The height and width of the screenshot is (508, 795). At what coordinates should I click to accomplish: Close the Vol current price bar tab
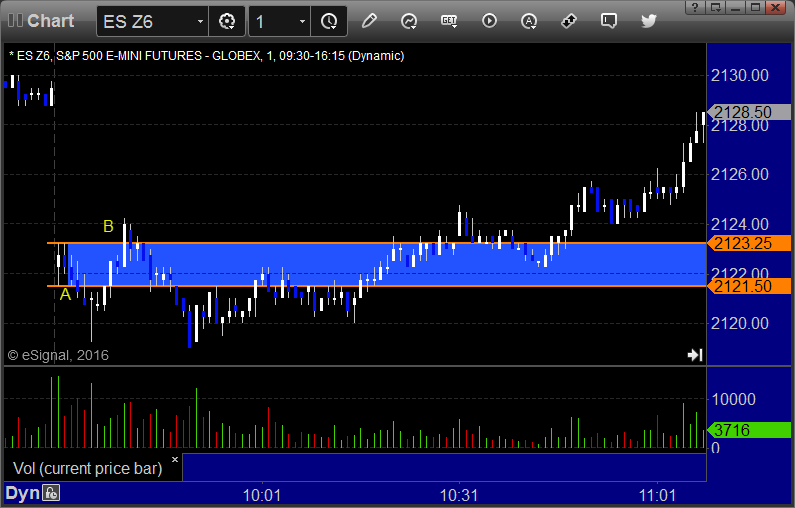[175, 460]
